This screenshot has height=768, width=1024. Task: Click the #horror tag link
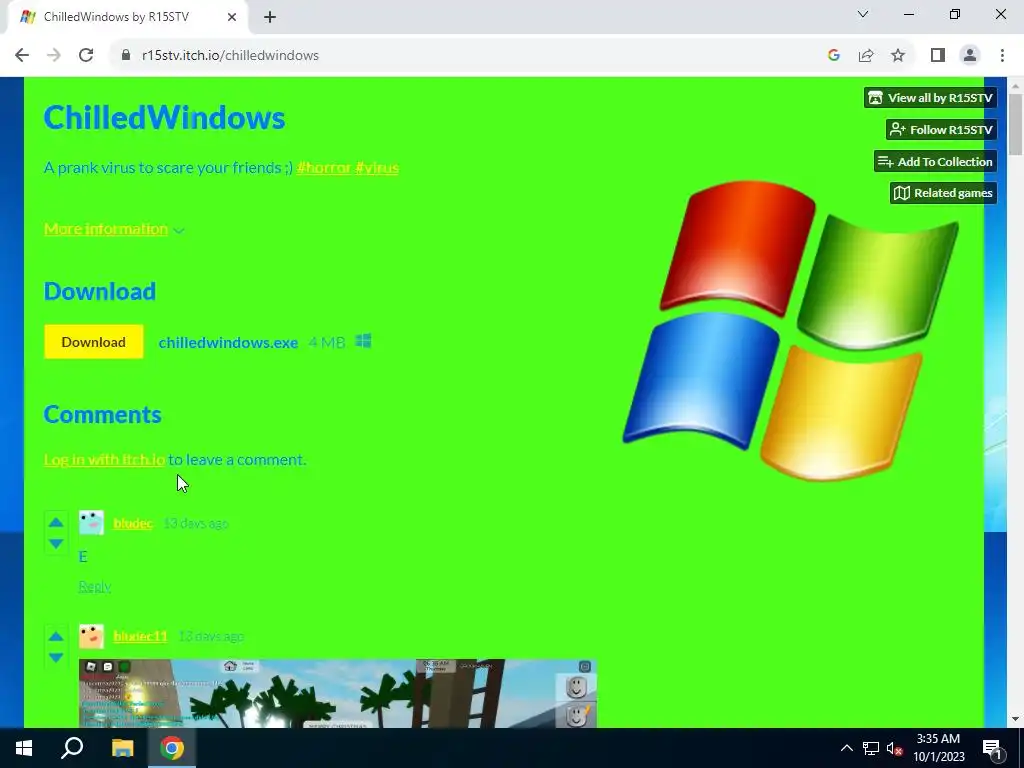tap(323, 168)
